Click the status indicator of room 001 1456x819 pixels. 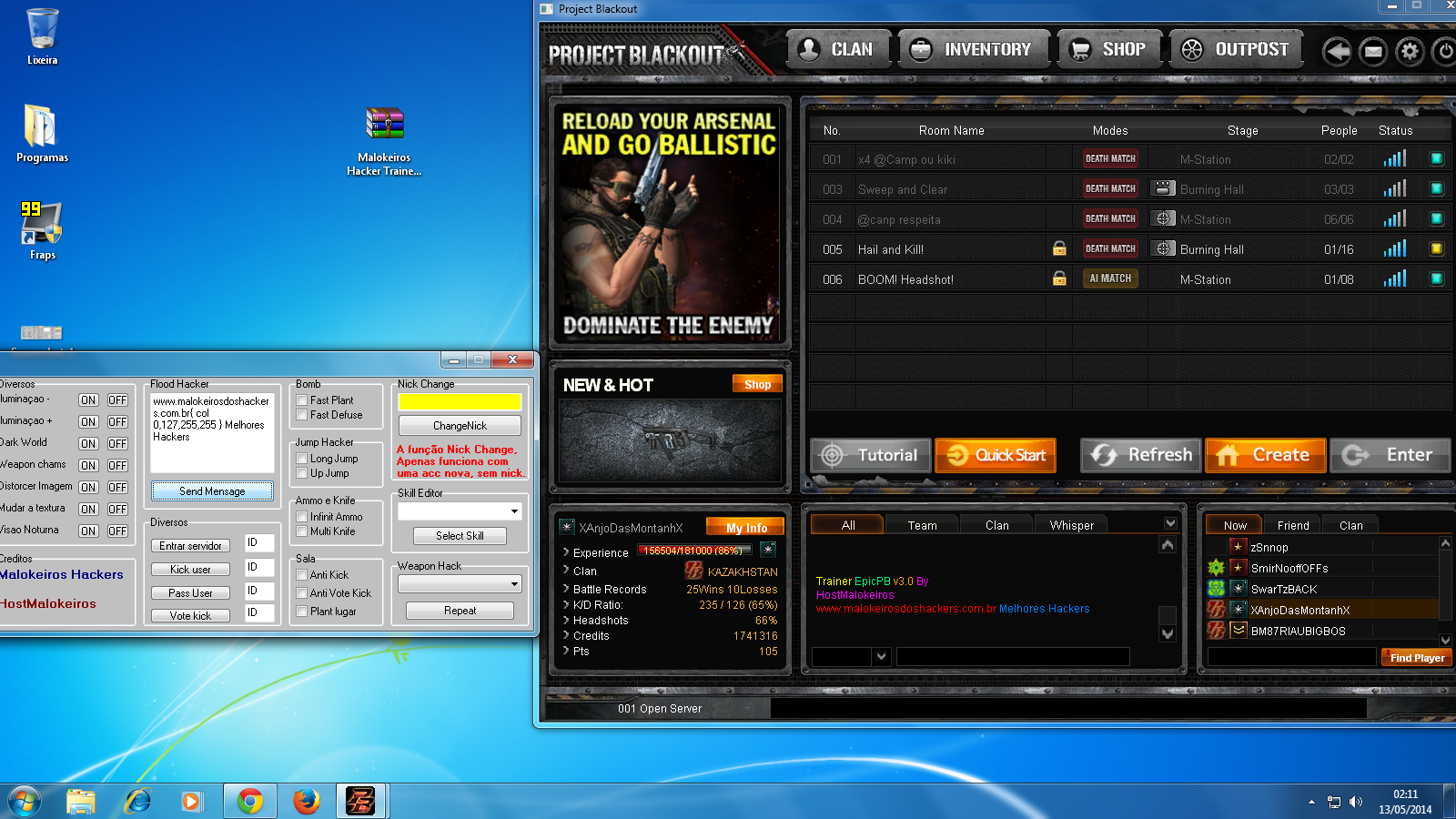[1437, 158]
